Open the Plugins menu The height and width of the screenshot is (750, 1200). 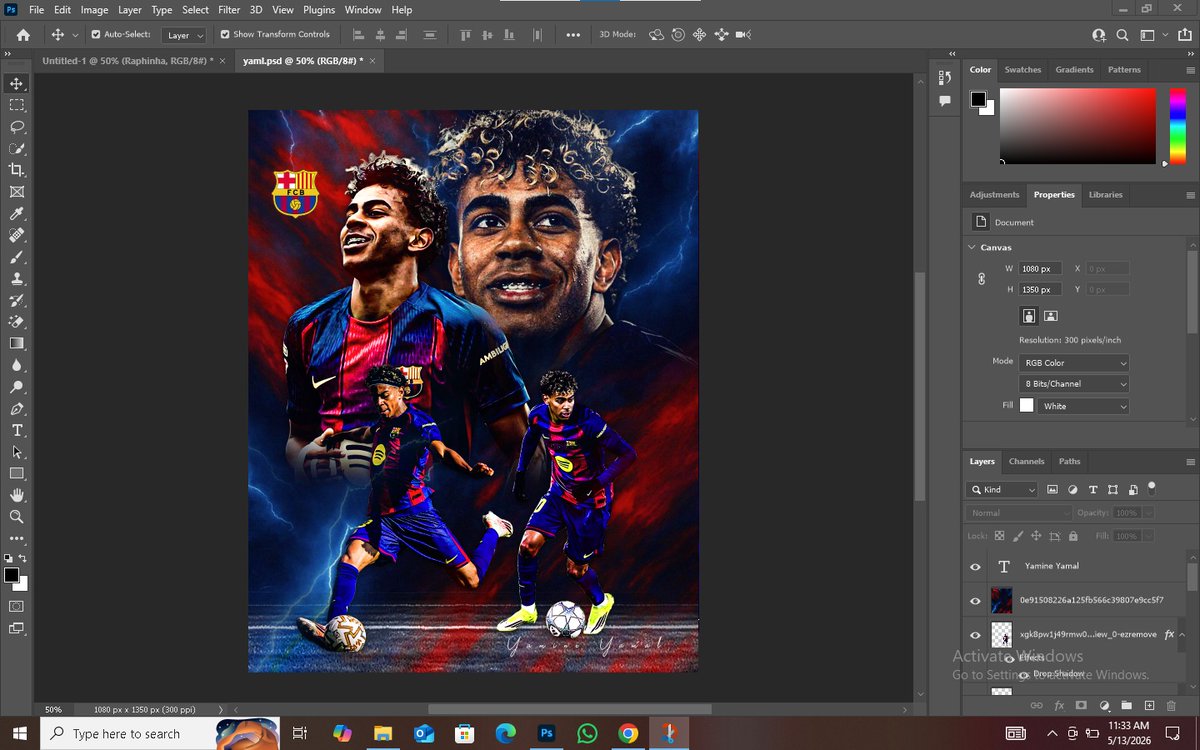click(319, 10)
